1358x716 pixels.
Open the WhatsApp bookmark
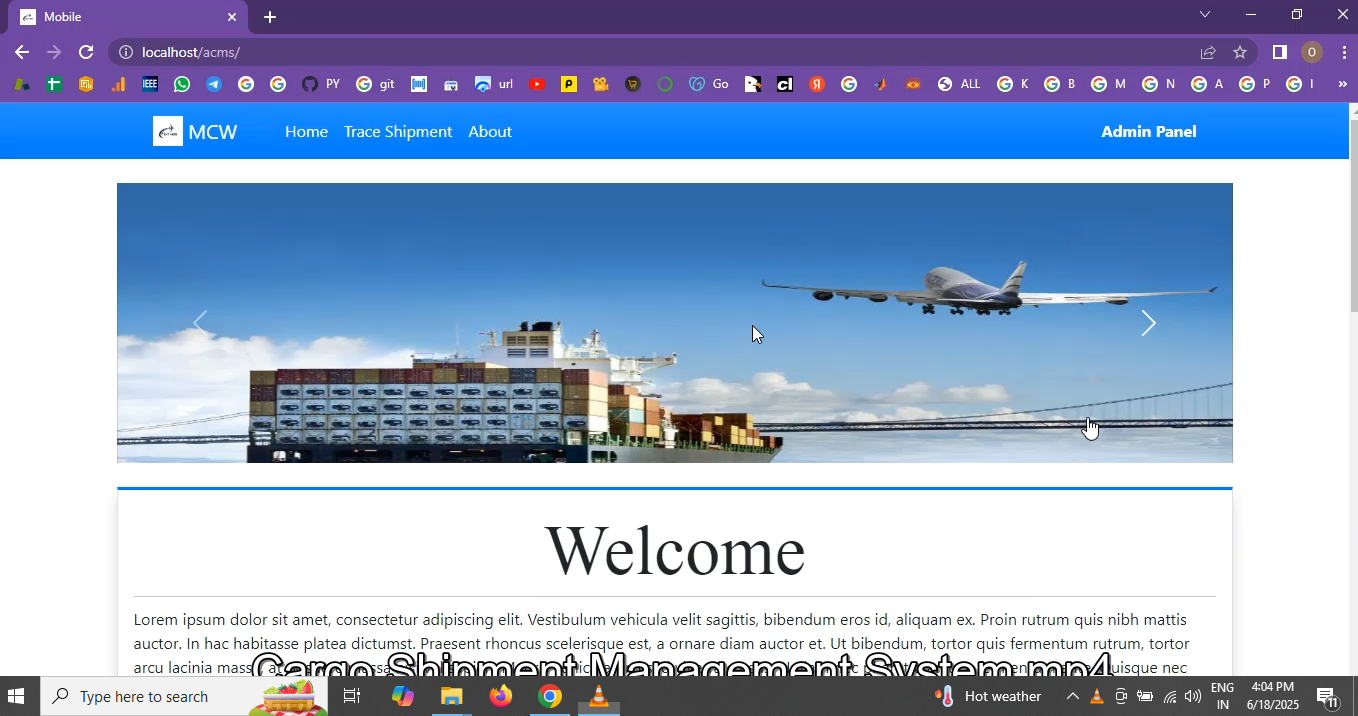click(182, 84)
